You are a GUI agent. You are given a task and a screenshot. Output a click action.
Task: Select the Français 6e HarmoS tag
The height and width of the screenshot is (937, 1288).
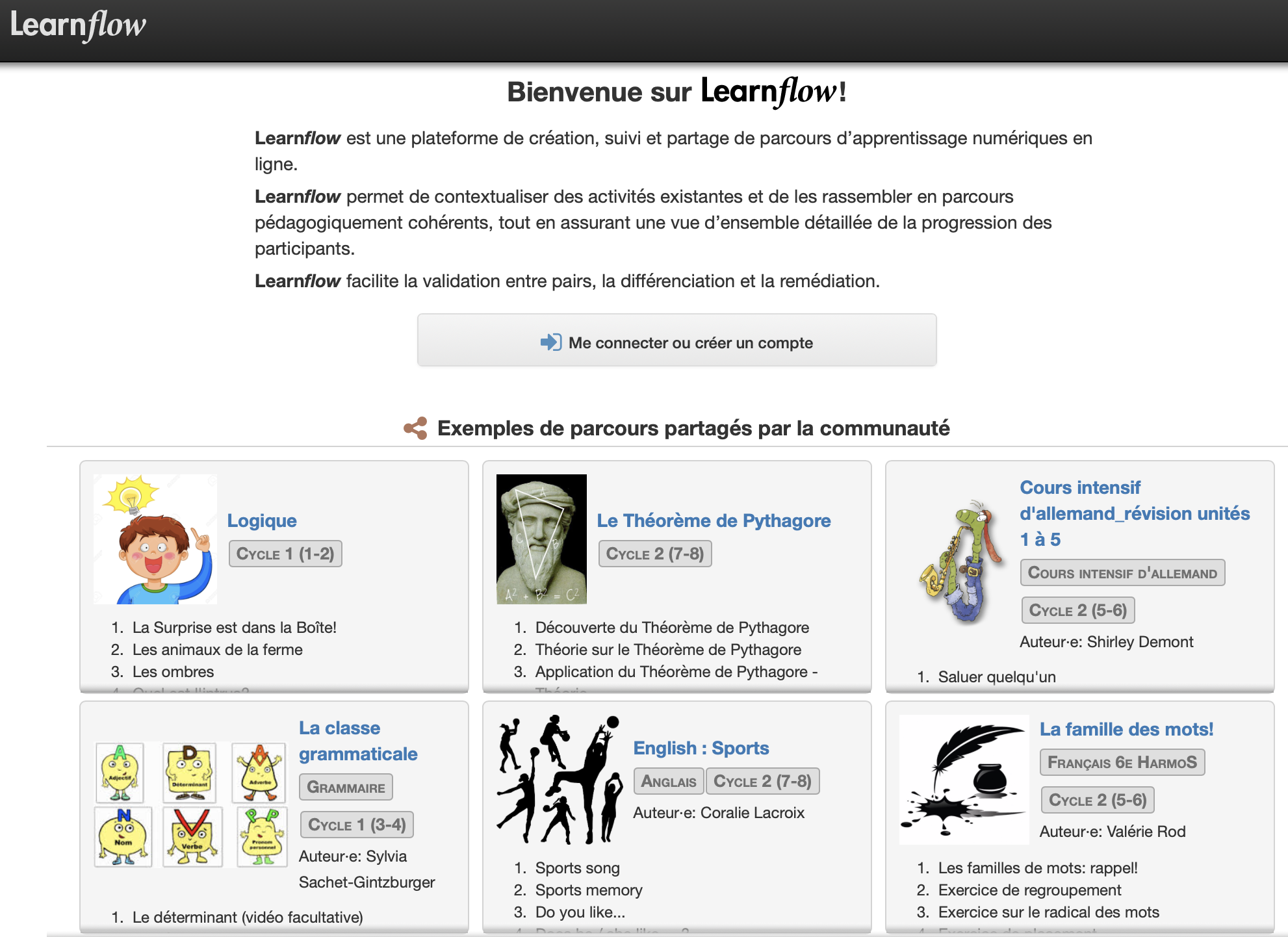[x=1122, y=762]
